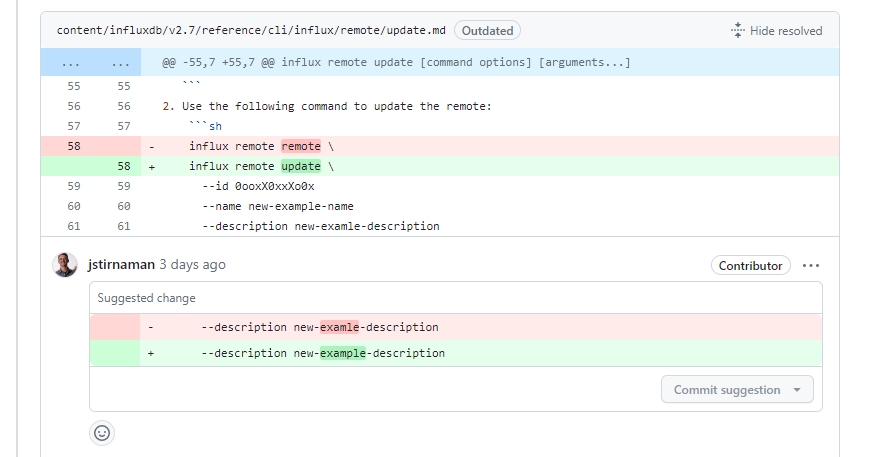The height and width of the screenshot is (457, 878).
Task: Click the Contributor badge
Action: [750, 265]
